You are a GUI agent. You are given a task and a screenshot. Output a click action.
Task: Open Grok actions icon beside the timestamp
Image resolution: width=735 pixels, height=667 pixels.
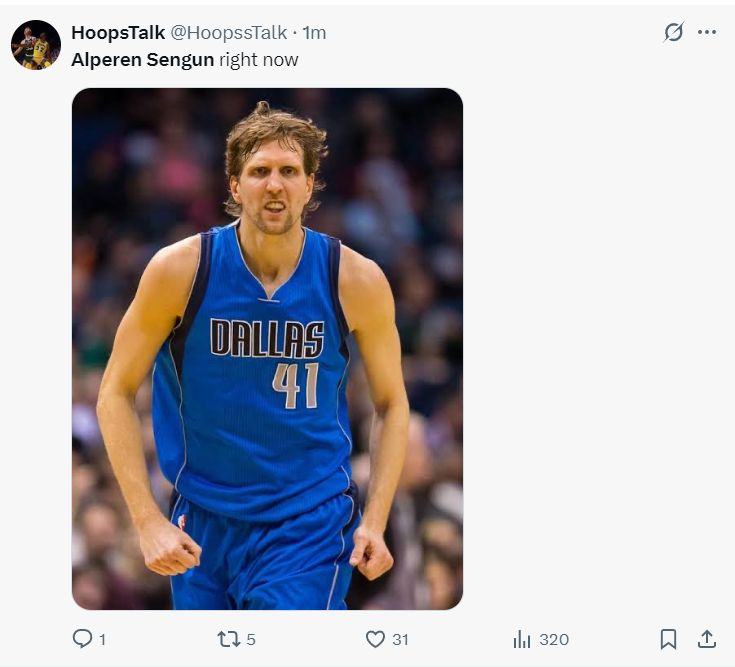[x=674, y=32]
